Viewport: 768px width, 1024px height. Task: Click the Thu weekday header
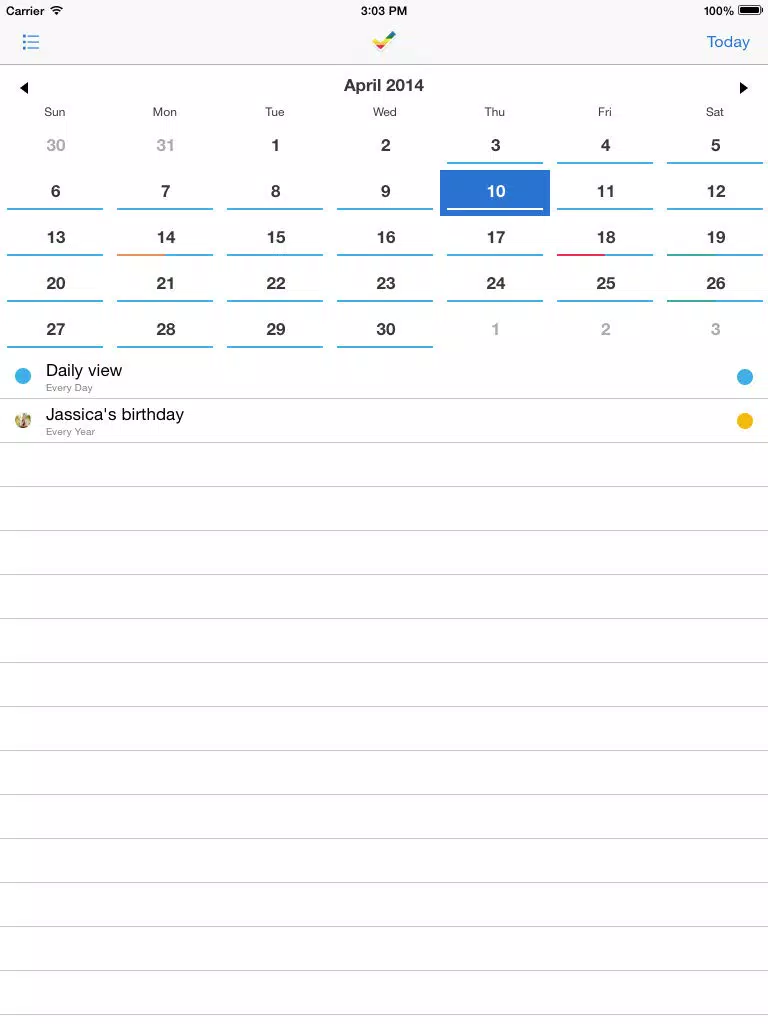click(x=494, y=112)
